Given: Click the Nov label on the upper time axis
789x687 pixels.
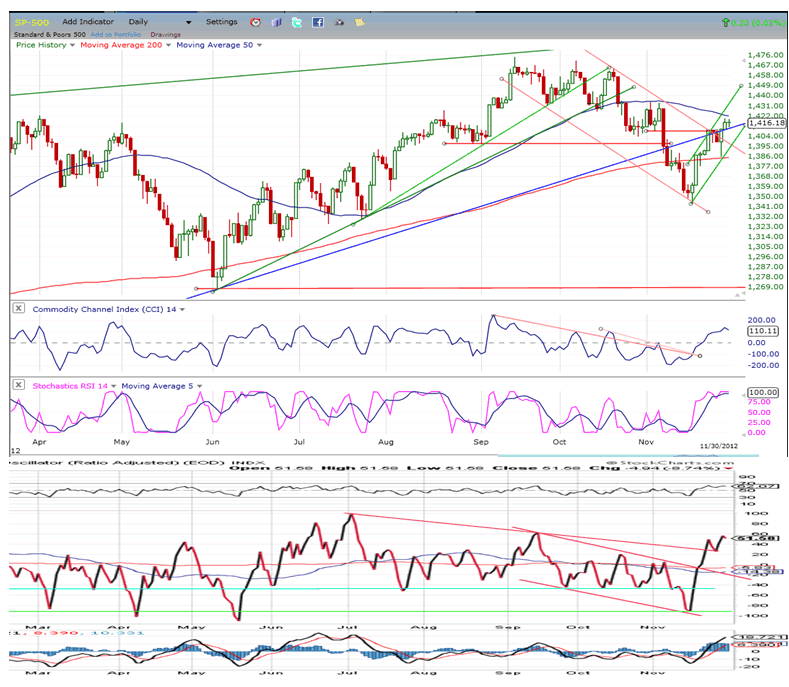Looking at the screenshot, I should [646, 441].
